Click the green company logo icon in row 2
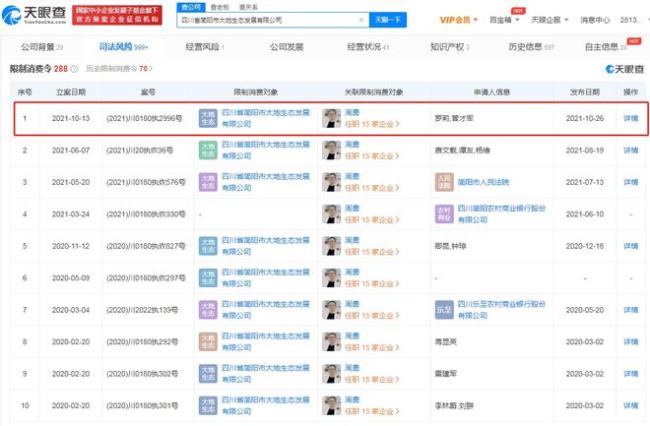Image resolution: width=650 pixels, height=426 pixels. 208,150
